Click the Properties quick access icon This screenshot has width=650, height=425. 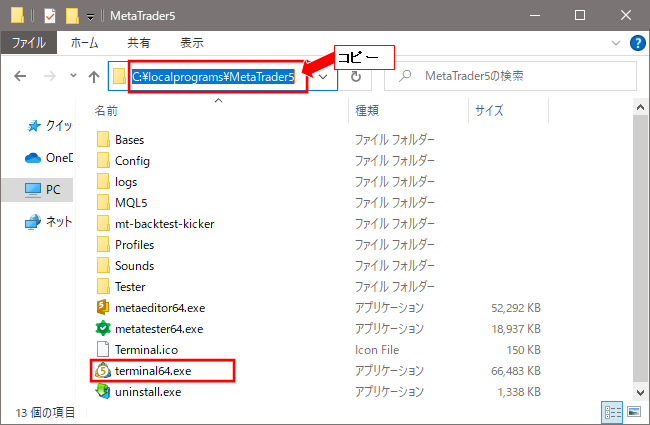click(x=50, y=16)
